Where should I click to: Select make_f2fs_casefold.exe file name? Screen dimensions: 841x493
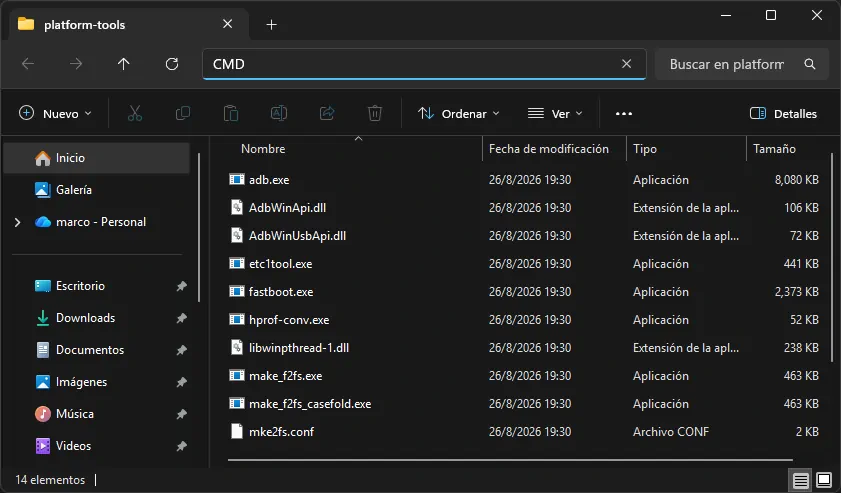tap(310, 403)
